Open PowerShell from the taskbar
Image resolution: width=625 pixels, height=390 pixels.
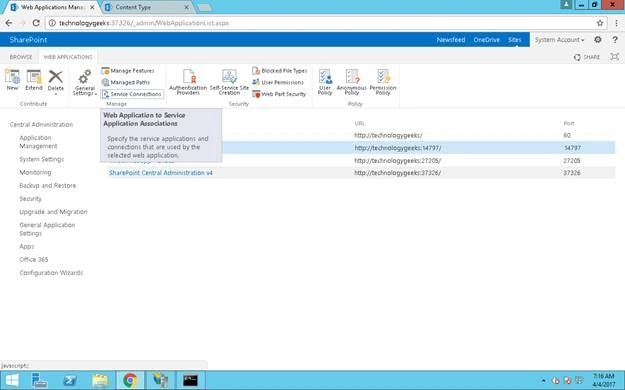(x=70, y=380)
